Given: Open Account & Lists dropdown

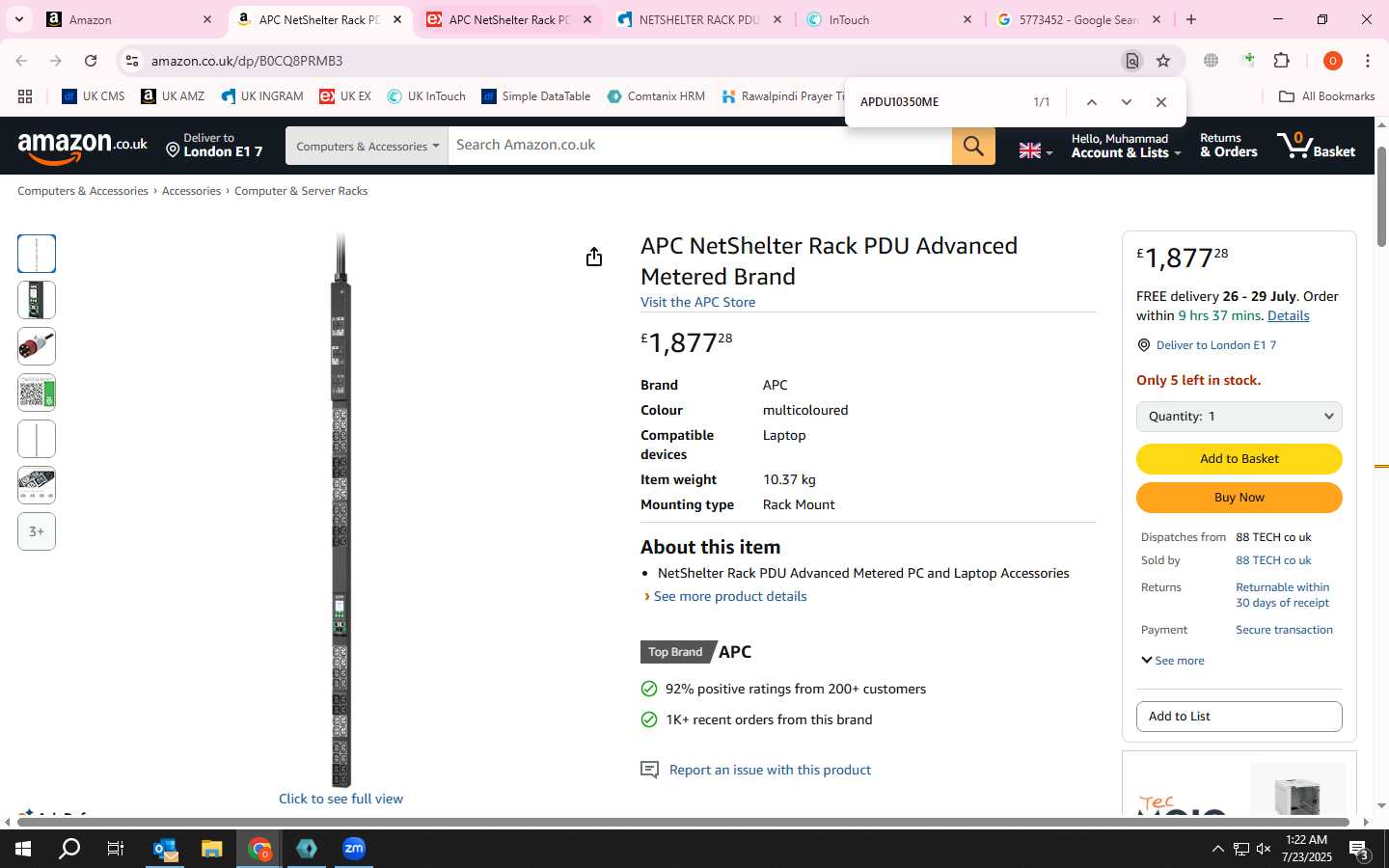Looking at the screenshot, I should [1126, 146].
